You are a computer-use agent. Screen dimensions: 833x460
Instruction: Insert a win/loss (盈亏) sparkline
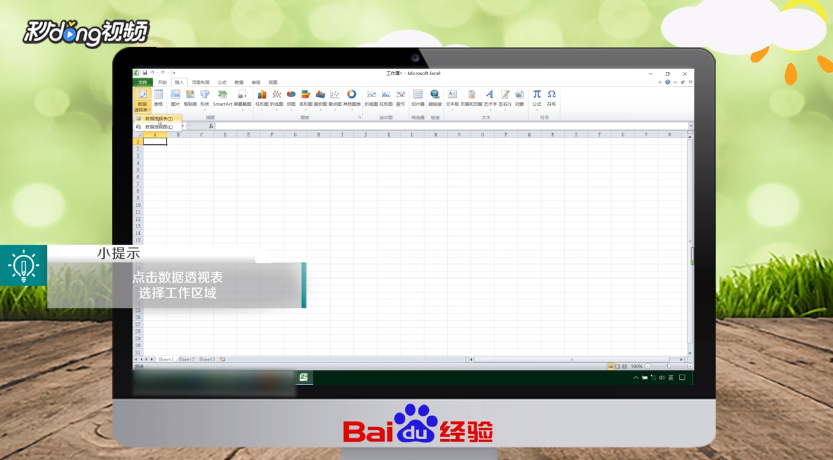[x=401, y=98]
